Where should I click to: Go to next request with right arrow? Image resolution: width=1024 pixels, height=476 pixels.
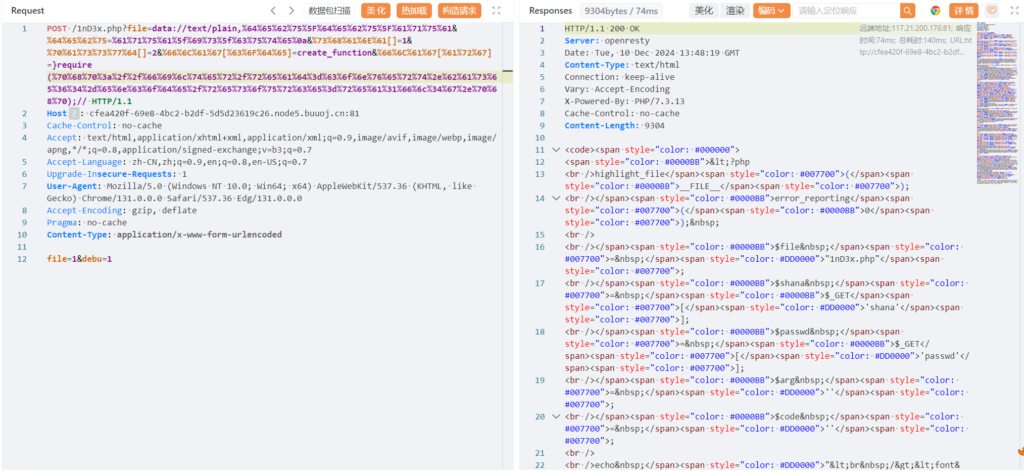tap(292, 10)
